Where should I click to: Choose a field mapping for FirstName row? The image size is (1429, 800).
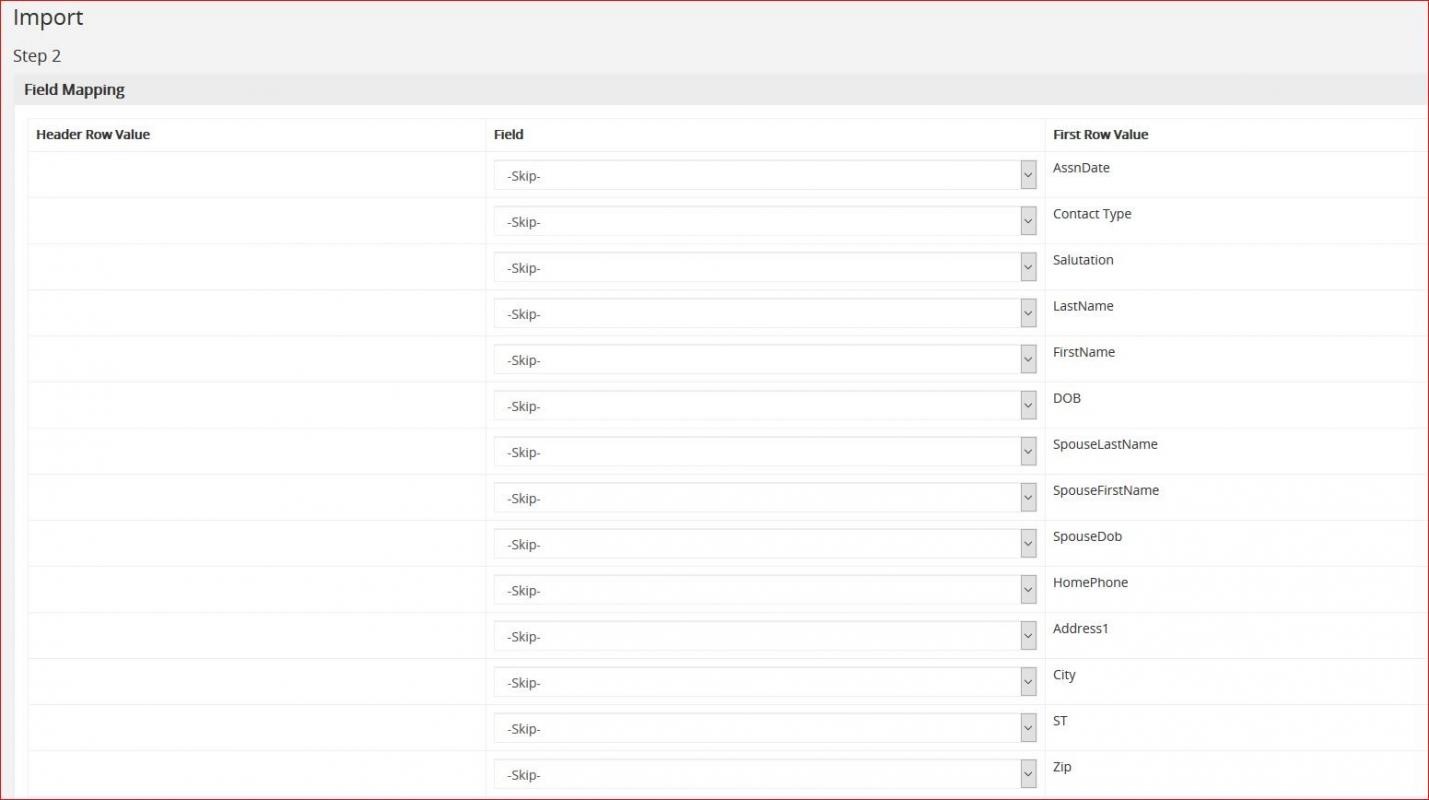765,360
